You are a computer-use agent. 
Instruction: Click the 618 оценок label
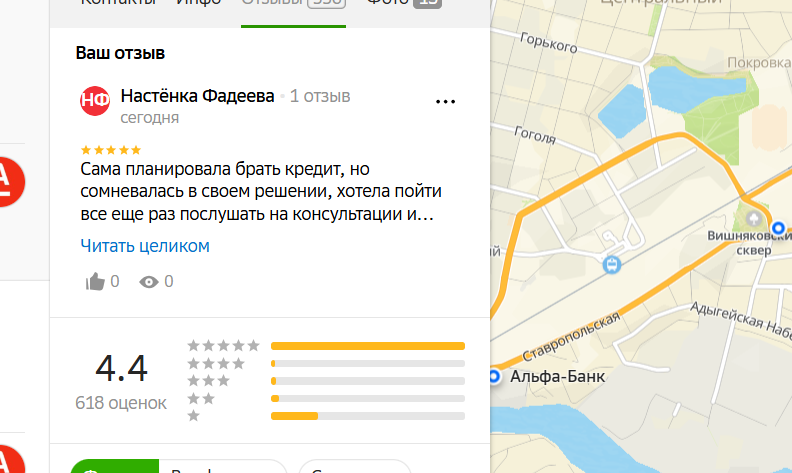tap(121, 403)
